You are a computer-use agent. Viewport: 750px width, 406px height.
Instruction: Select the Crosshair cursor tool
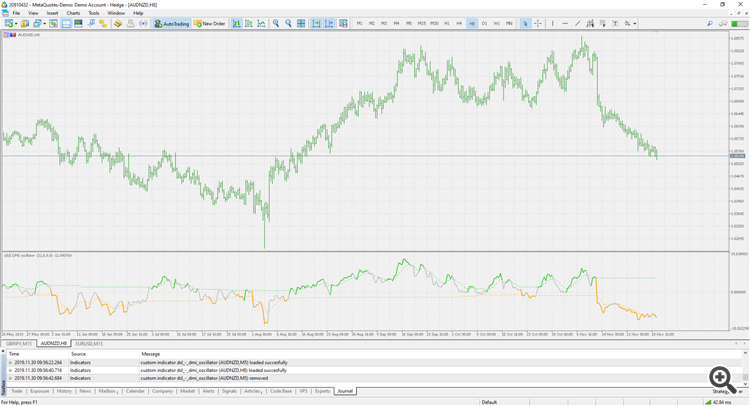(538, 23)
